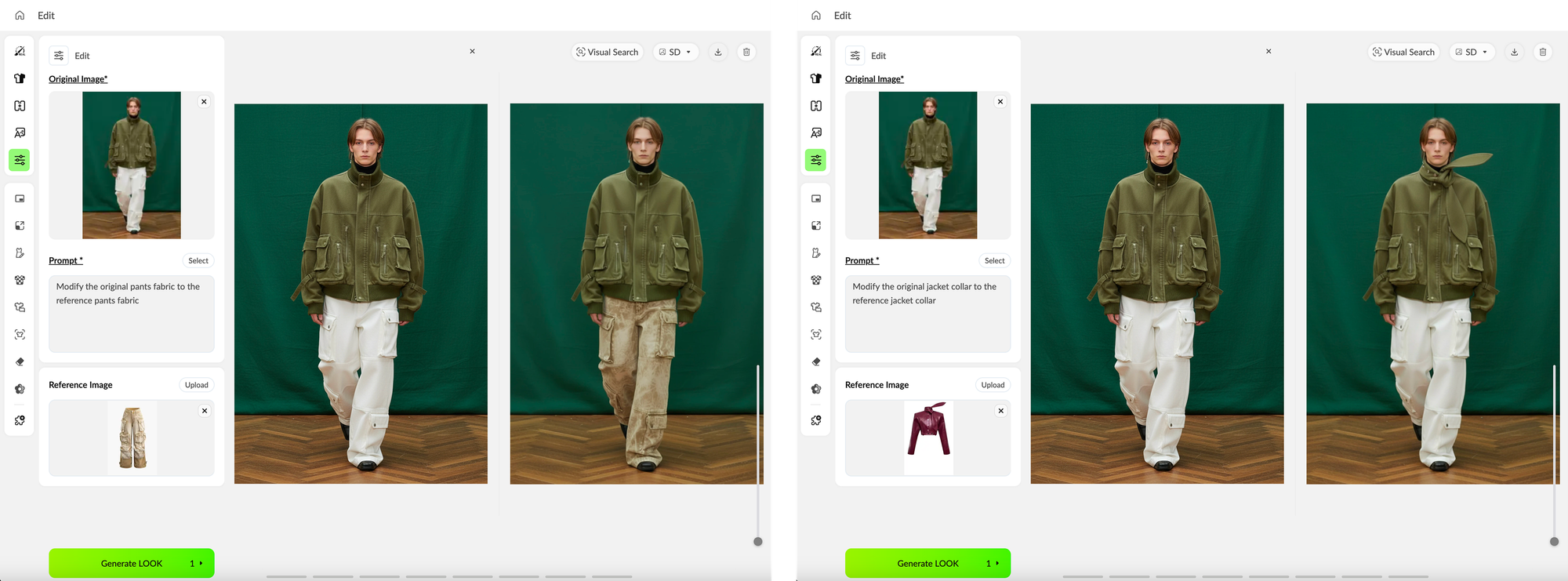Click the trash delete icon in the right window's toolbar
Screen dimensions: 1568x581
point(1542,53)
